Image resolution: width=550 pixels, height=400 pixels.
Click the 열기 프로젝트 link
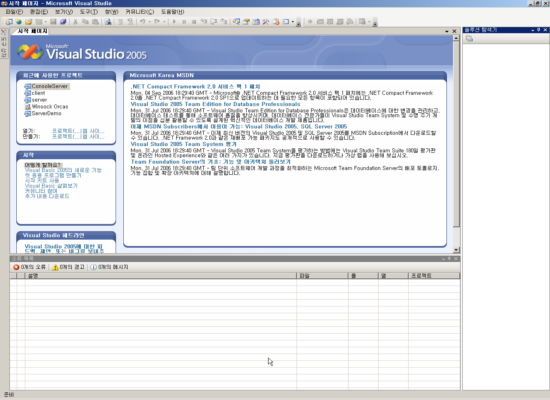(x=66, y=131)
